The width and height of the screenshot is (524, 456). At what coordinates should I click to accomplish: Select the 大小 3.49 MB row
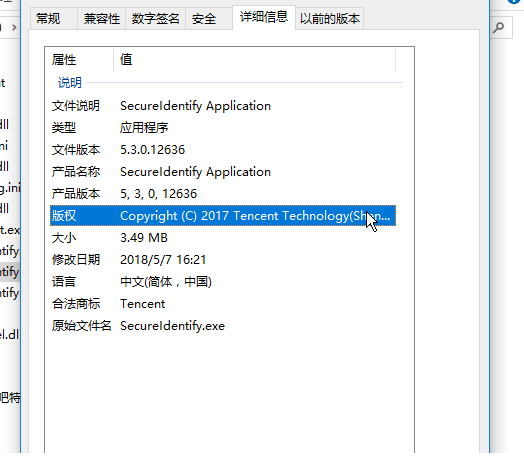[x=223, y=238]
